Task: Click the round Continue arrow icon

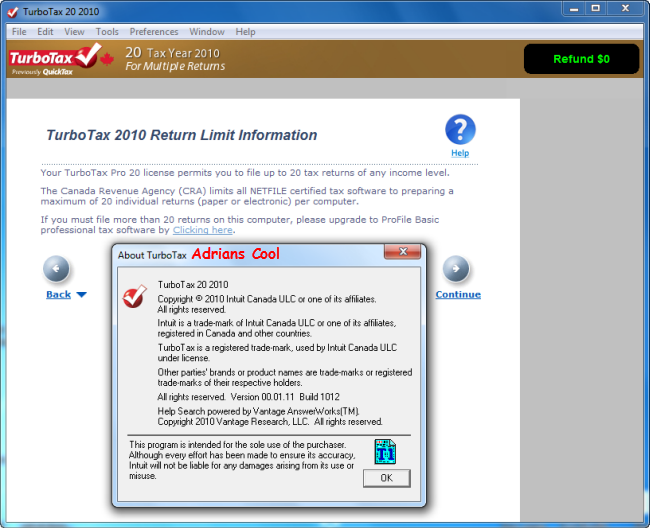Action: (456, 269)
